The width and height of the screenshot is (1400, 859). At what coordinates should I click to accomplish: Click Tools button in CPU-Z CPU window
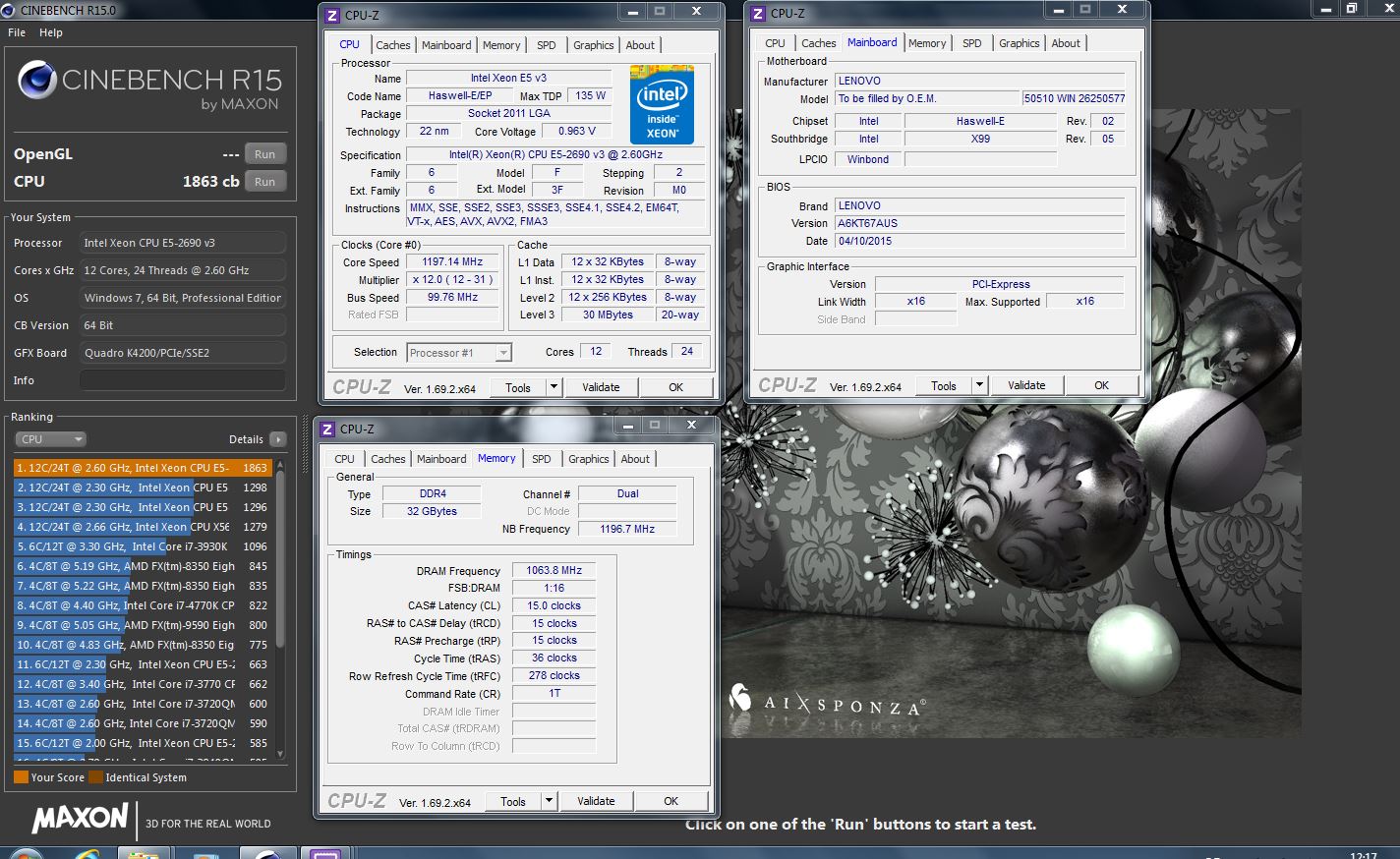point(518,387)
